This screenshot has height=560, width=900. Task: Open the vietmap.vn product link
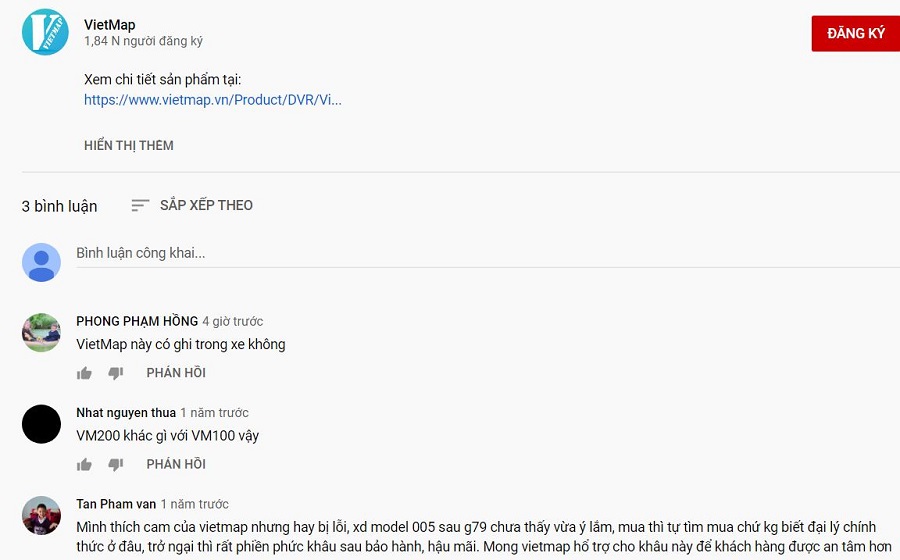213,100
